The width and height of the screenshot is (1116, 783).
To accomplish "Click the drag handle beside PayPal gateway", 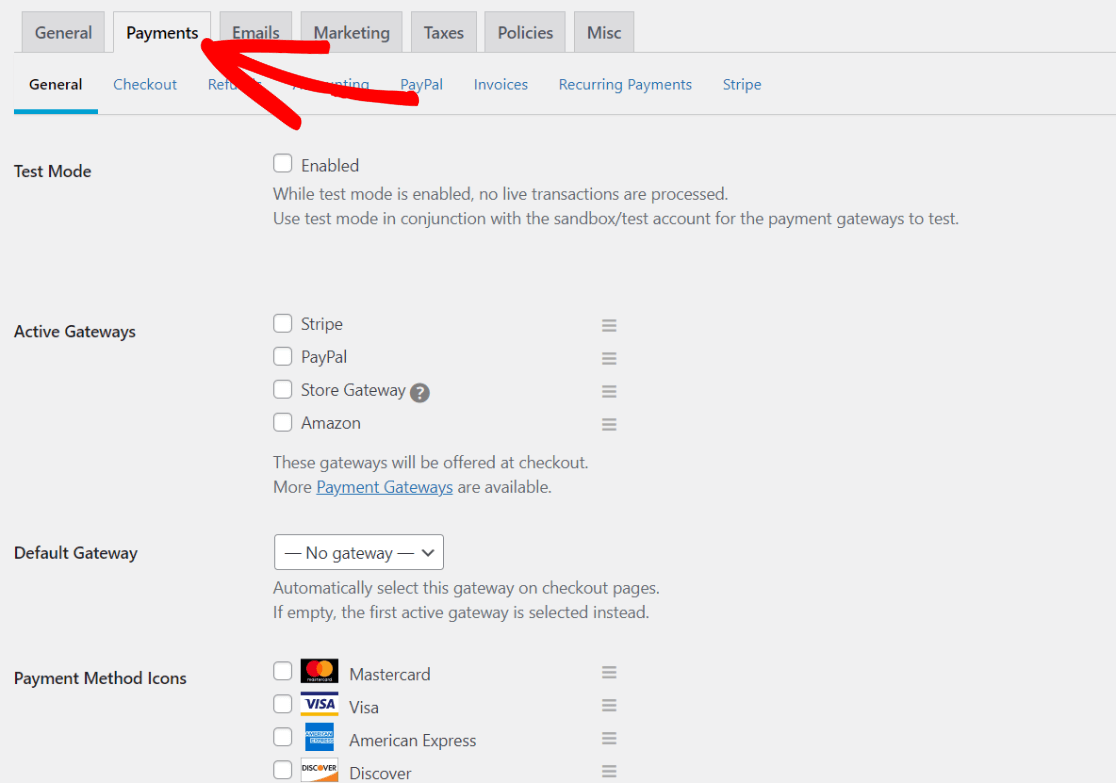I will pos(609,358).
